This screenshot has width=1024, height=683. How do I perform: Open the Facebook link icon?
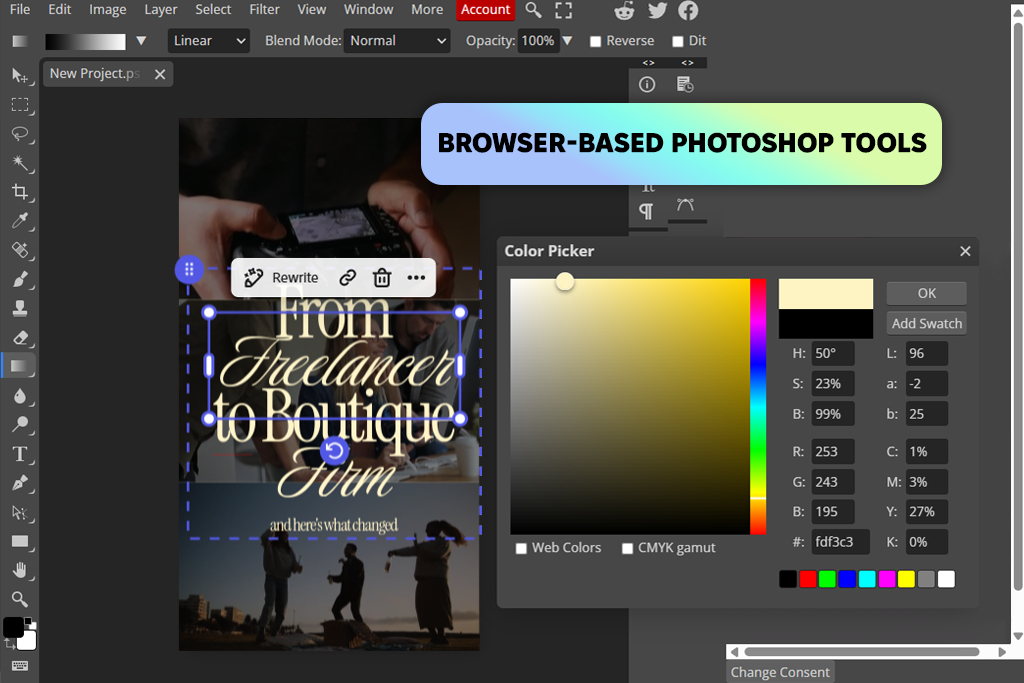(x=688, y=10)
